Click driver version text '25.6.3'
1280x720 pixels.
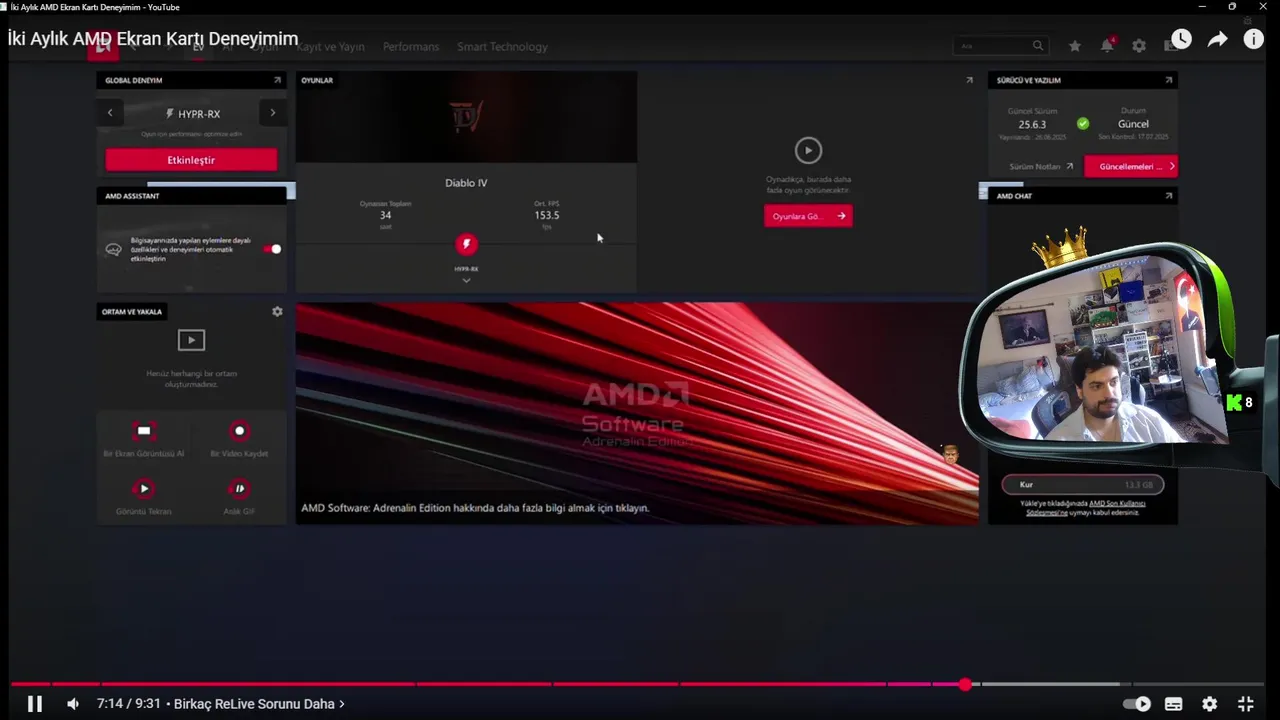pos(1032,125)
